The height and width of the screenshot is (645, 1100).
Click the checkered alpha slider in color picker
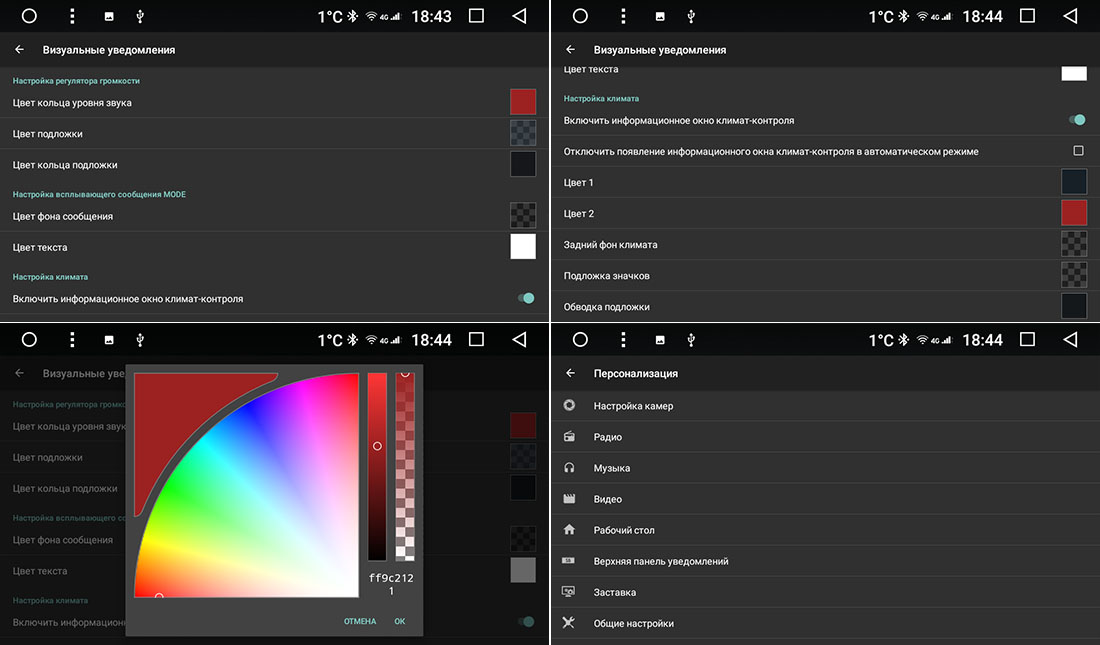coord(405,467)
